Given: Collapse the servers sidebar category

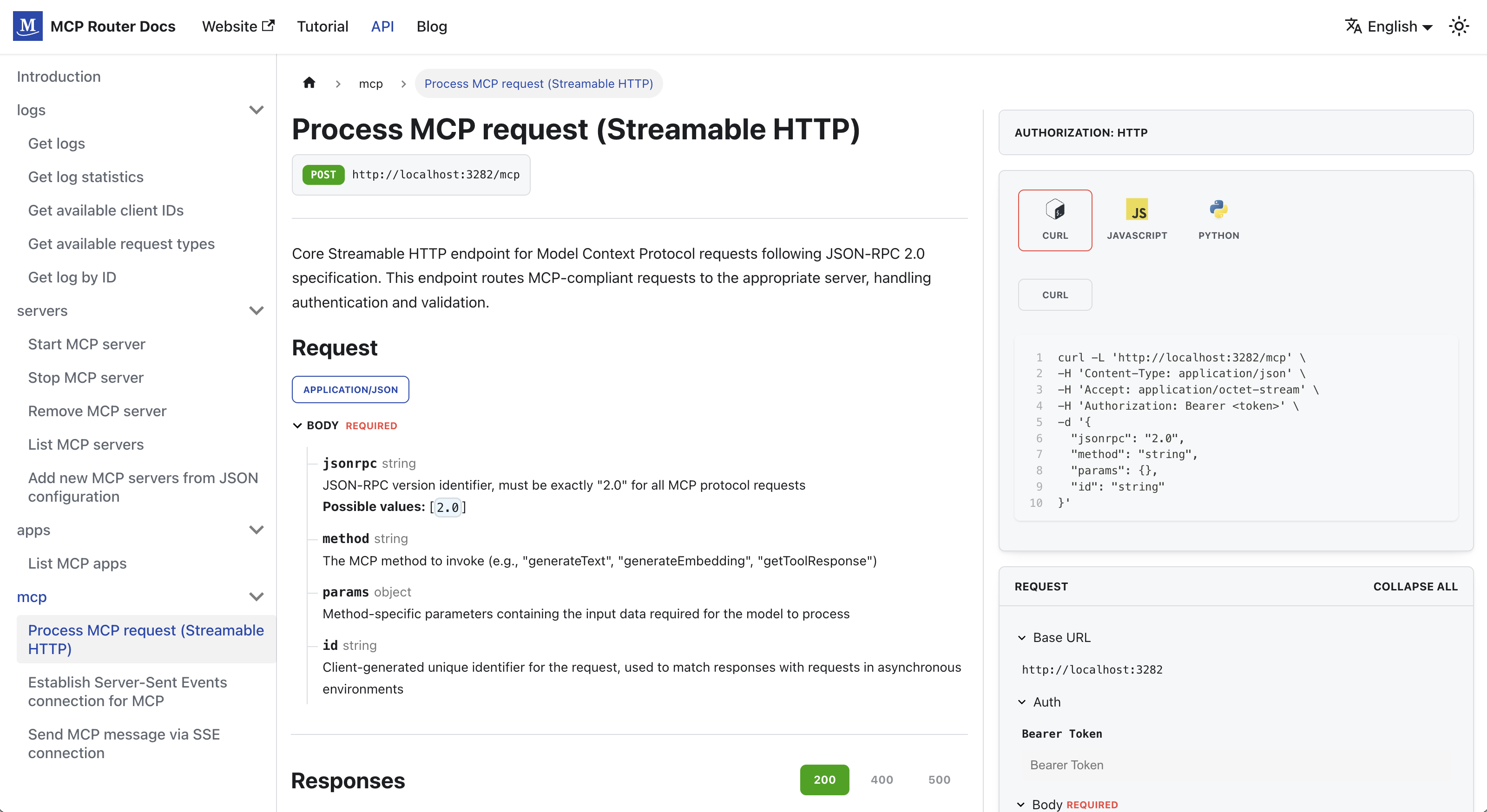Looking at the screenshot, I should pos(257,310).
